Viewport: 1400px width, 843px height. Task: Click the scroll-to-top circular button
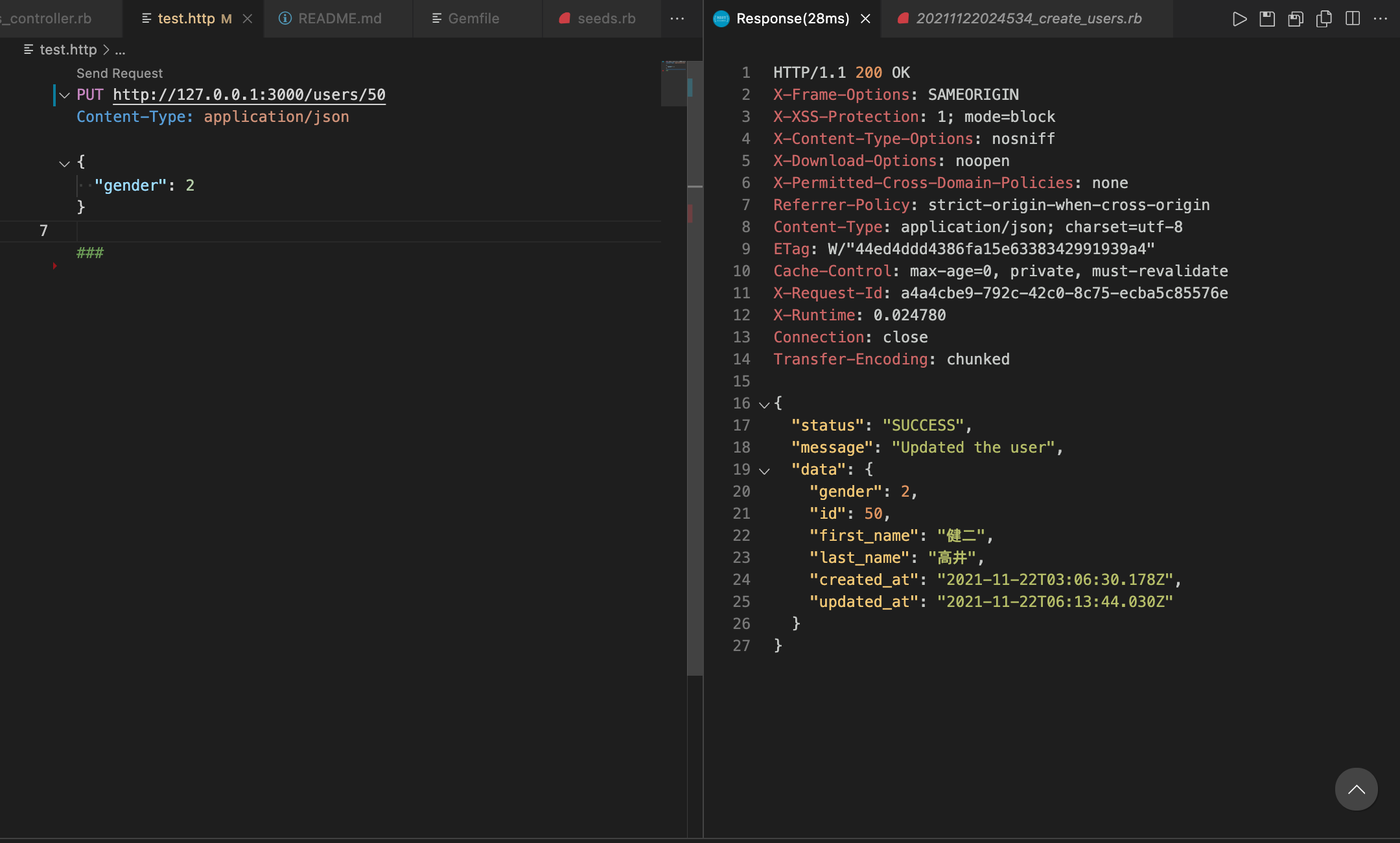click(1355, 789)
